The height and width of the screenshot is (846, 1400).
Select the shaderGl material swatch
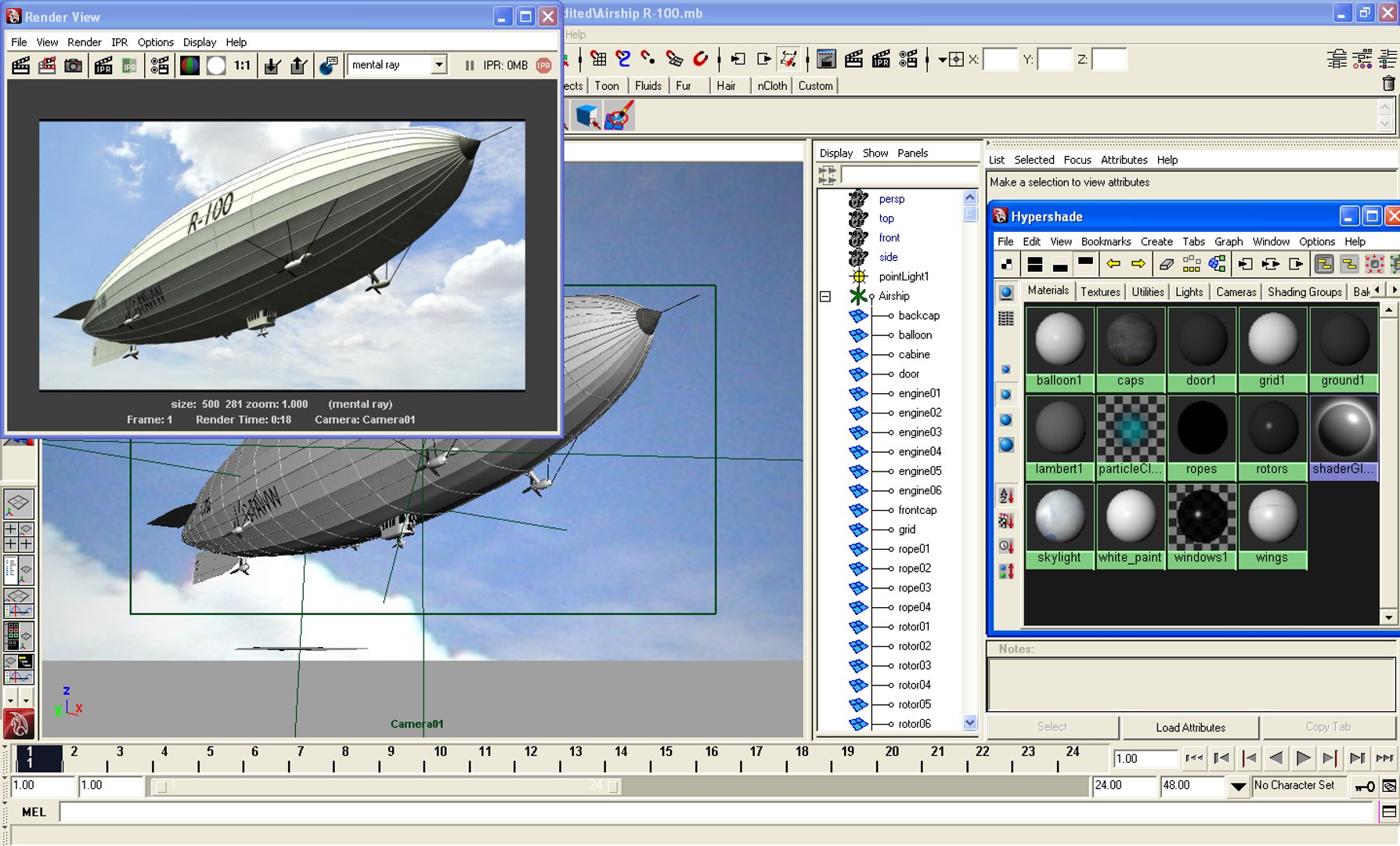tap(1343, 437)
